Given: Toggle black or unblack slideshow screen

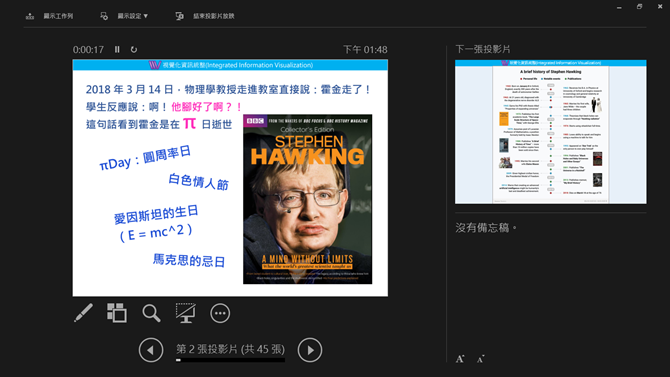Looking at the screenshot, I should tap(185, 313).
